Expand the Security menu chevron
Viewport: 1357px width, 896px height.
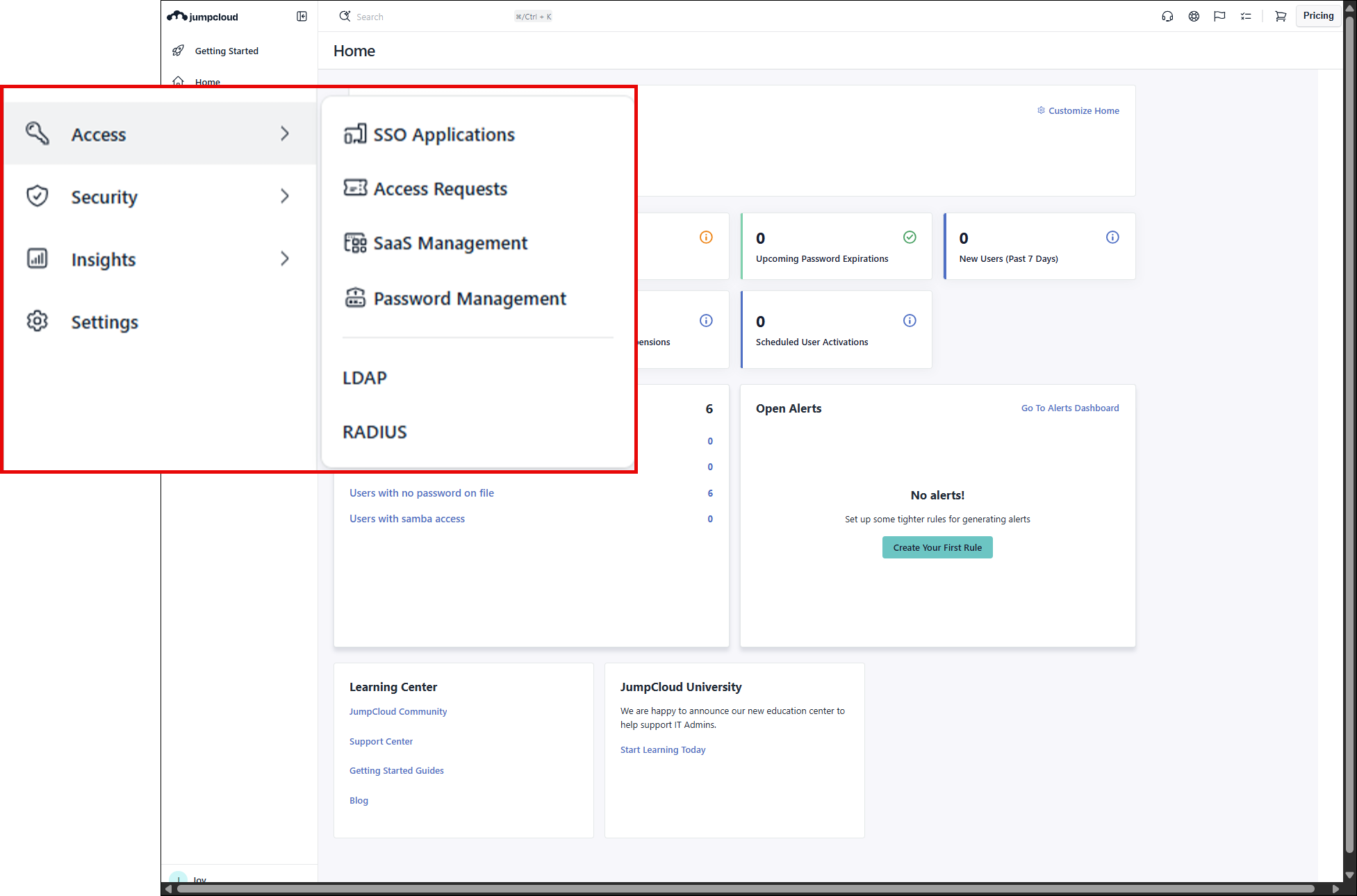pyautogui.click(x=284, y=197)
